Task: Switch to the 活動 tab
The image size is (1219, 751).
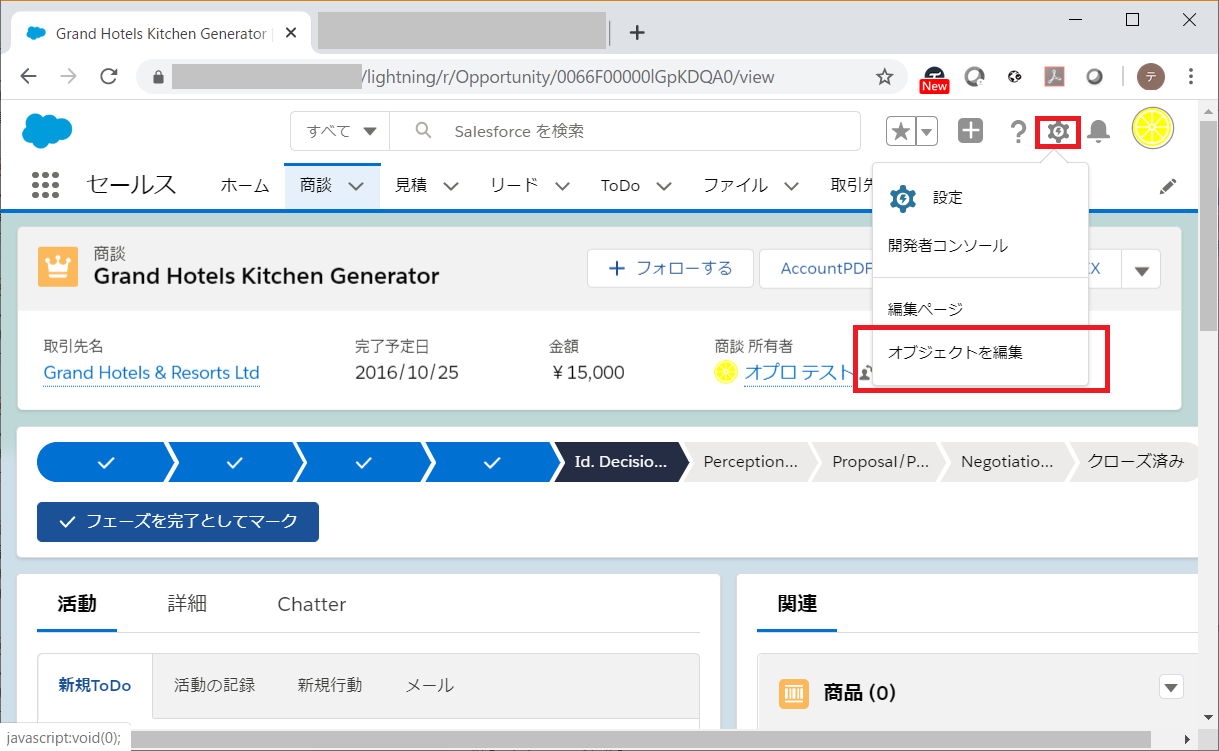Action: [77, 604]
